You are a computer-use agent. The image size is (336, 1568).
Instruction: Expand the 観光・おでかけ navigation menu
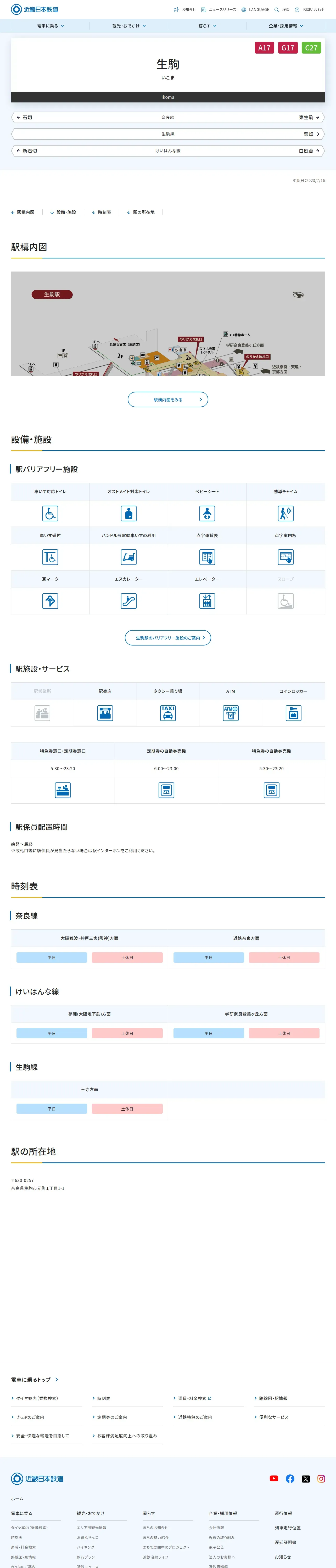(129, 26)
